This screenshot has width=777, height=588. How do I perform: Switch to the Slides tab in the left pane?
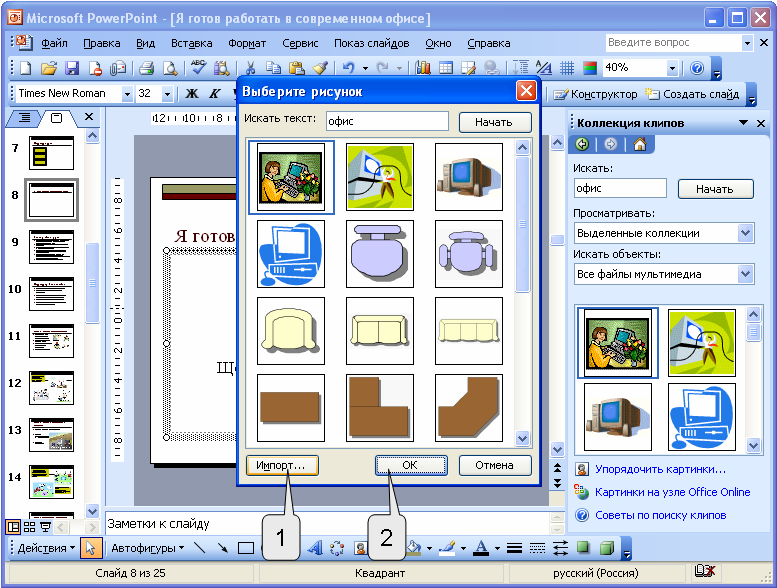[57, 118]
